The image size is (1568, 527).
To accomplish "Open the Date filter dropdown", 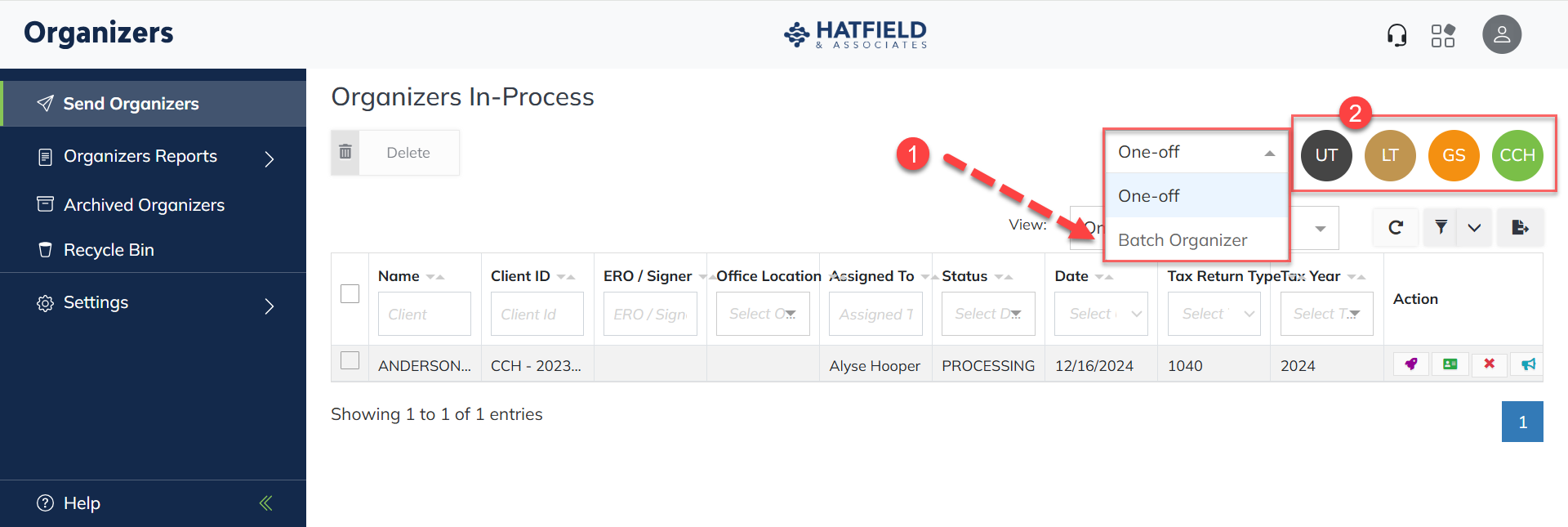I will click(x=1101, y=314).
